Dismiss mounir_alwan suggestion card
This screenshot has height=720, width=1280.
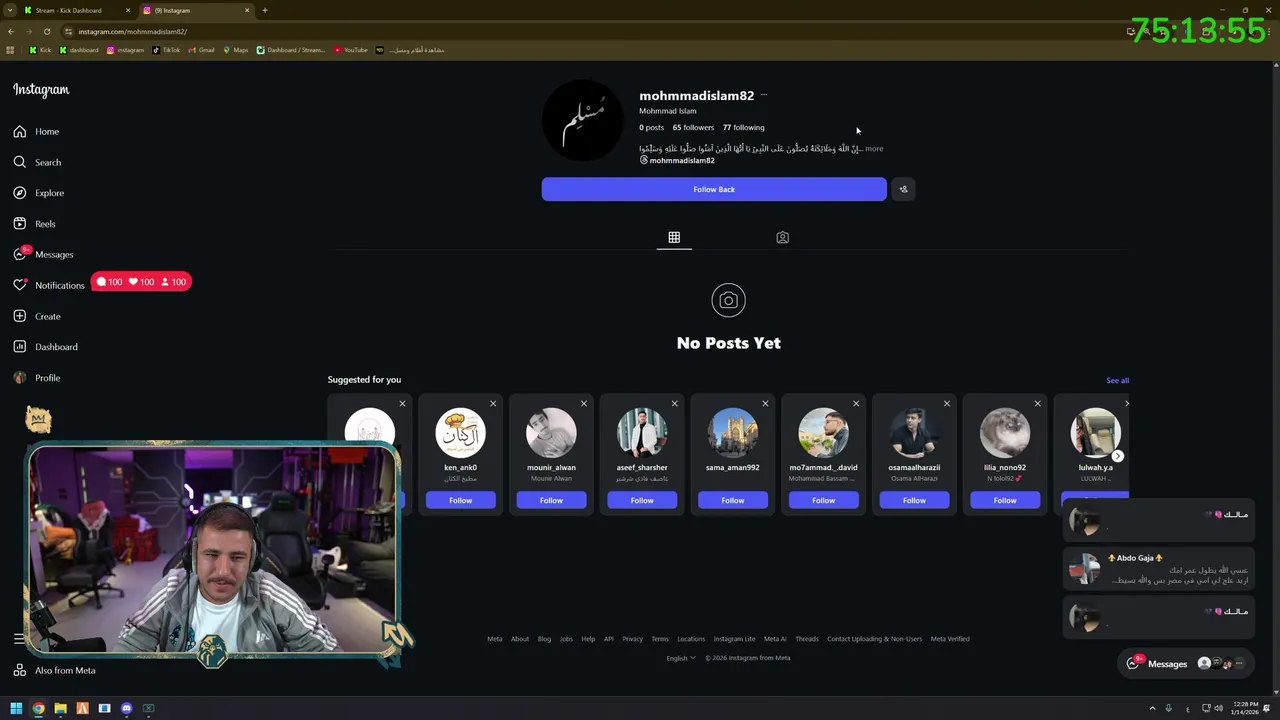tap(584, 403)
